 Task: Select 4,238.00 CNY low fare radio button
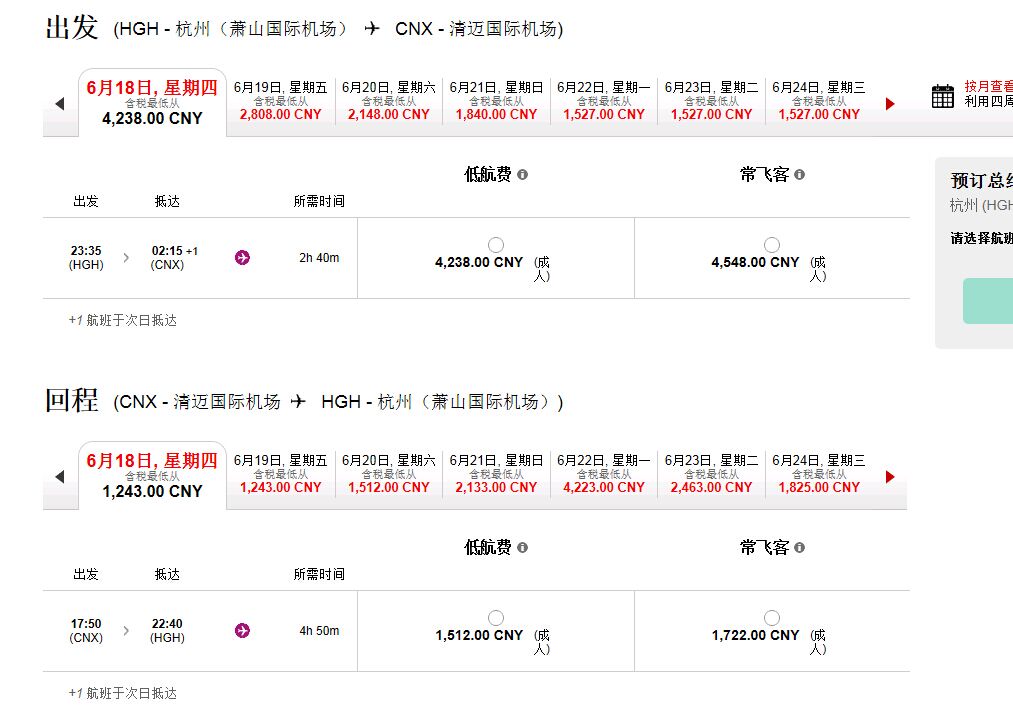pyautogui.click(x=496, y=245)
